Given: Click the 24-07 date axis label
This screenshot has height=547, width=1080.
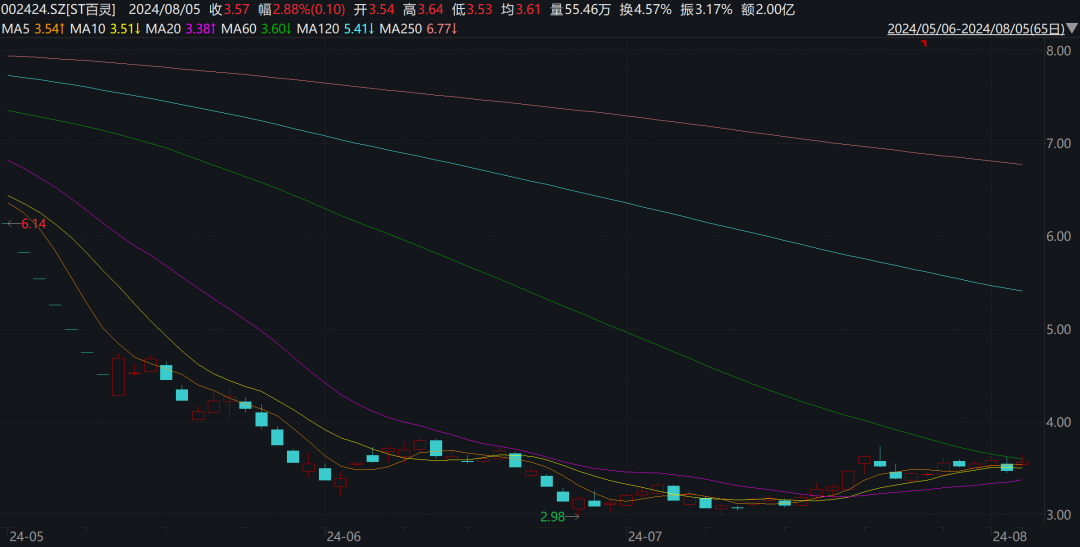Looking at the screenshot, I should pos(645,535).
